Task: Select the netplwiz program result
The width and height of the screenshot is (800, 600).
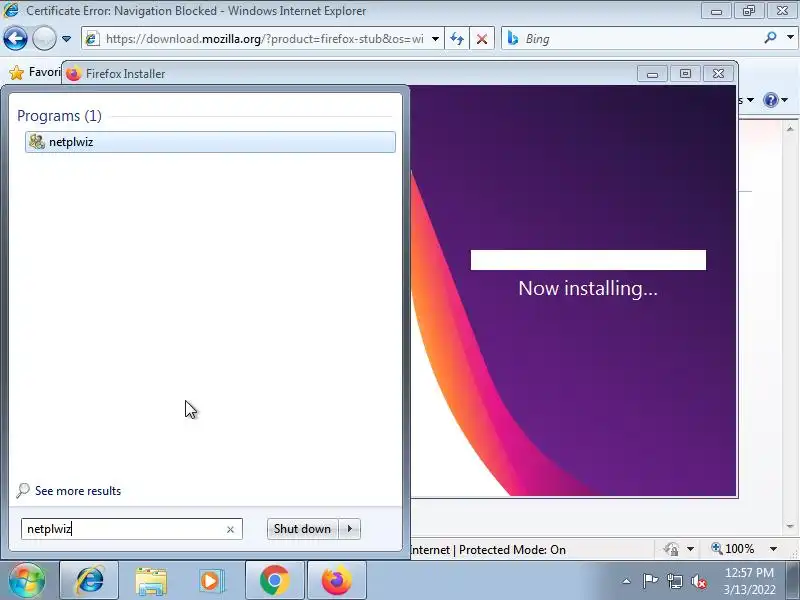Action: click(210, 142)
